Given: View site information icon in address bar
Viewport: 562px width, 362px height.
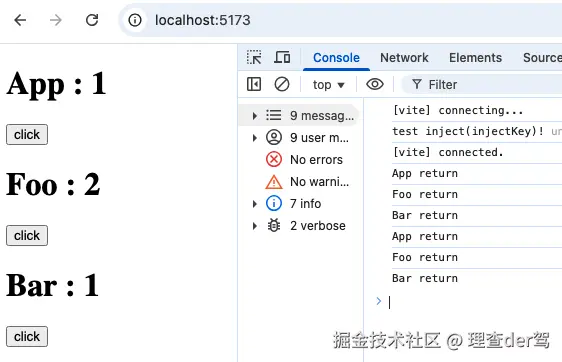Looking at the screenshot, I should coord(135,20).
